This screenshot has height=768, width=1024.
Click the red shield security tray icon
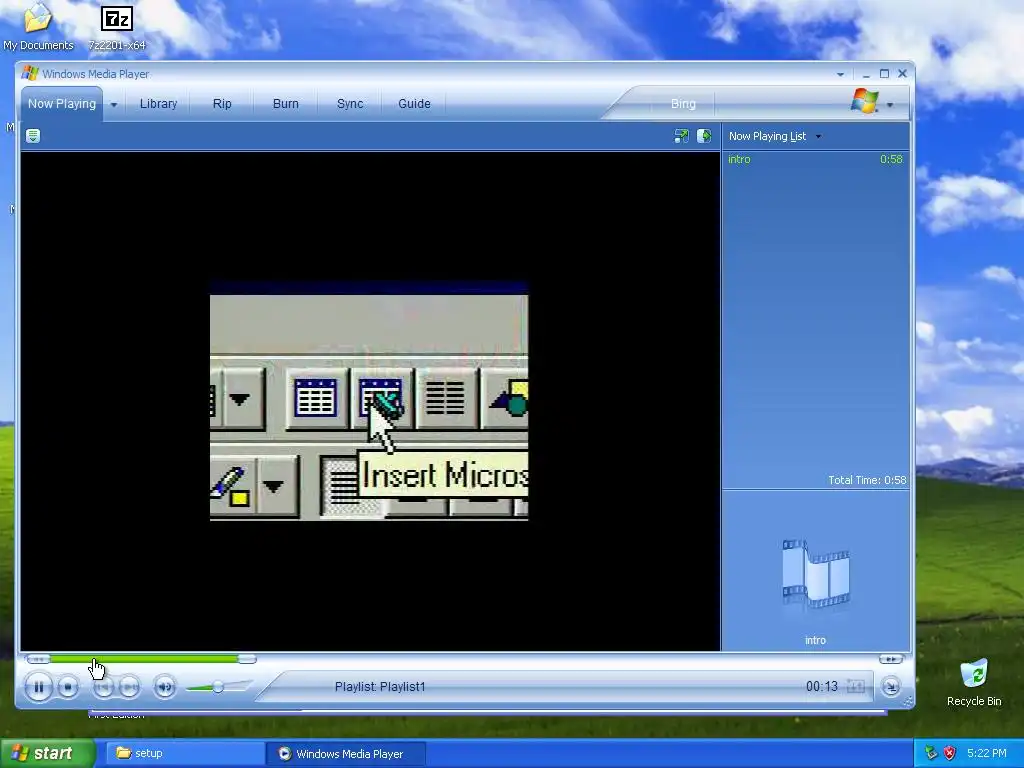pyautogui.click(x=950, y=753)
